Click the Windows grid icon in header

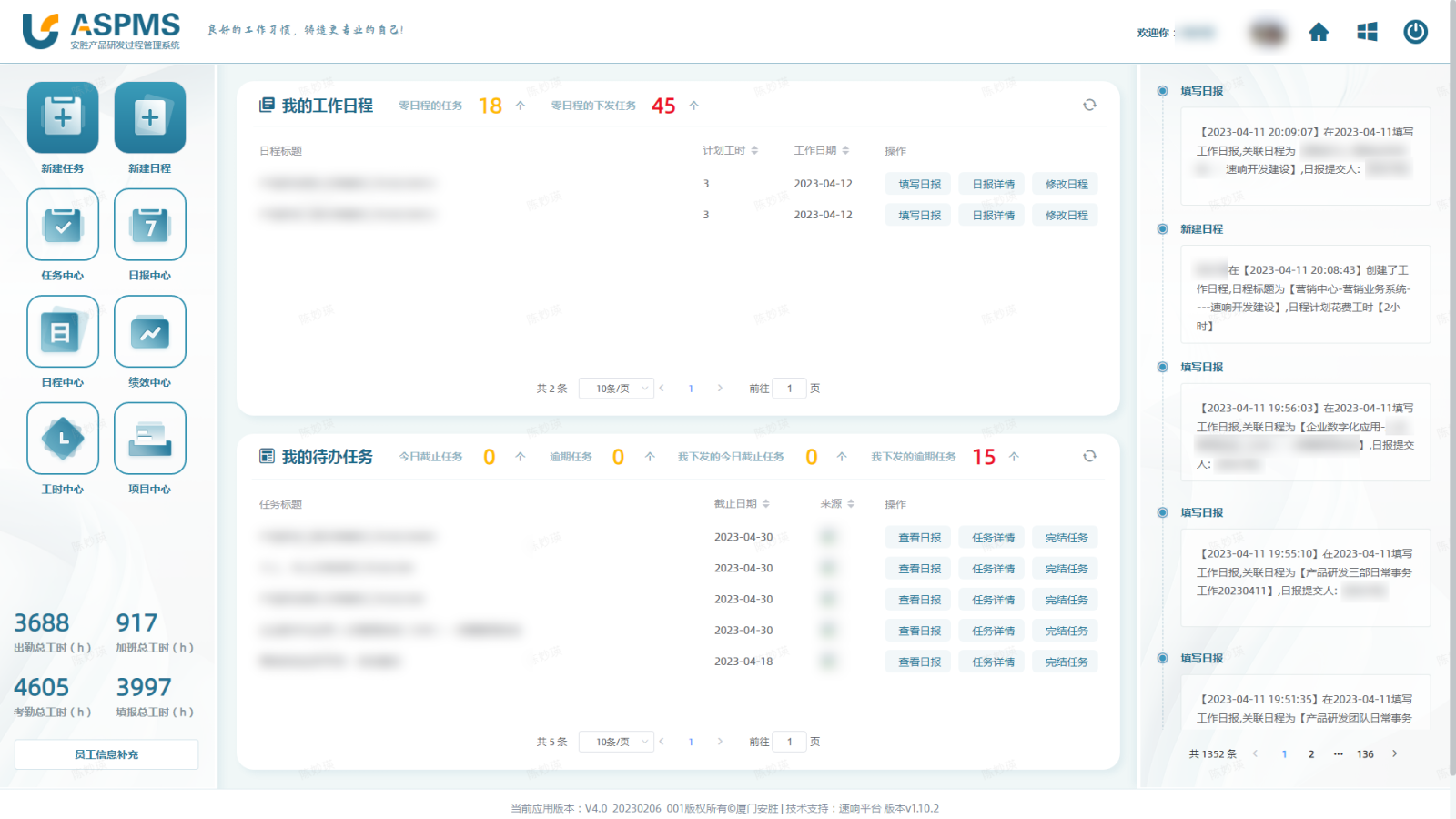pyautogui.click(x=1367, y=33)
